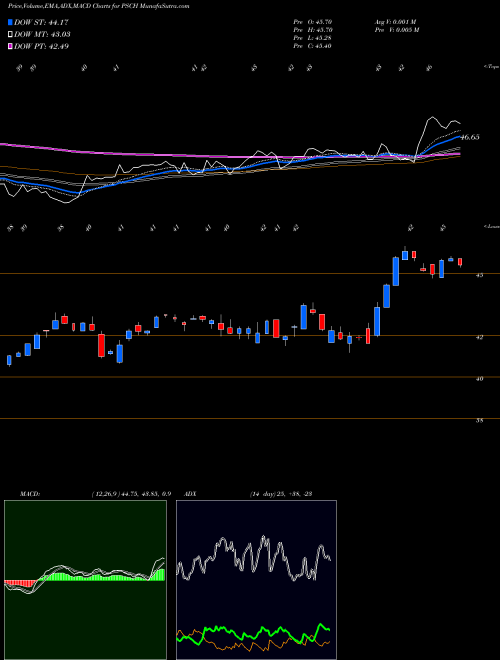Viewport: 500px width, 660px height.
Task: Click the blue DOW ST legend swatch
Action: click(11, 22)
